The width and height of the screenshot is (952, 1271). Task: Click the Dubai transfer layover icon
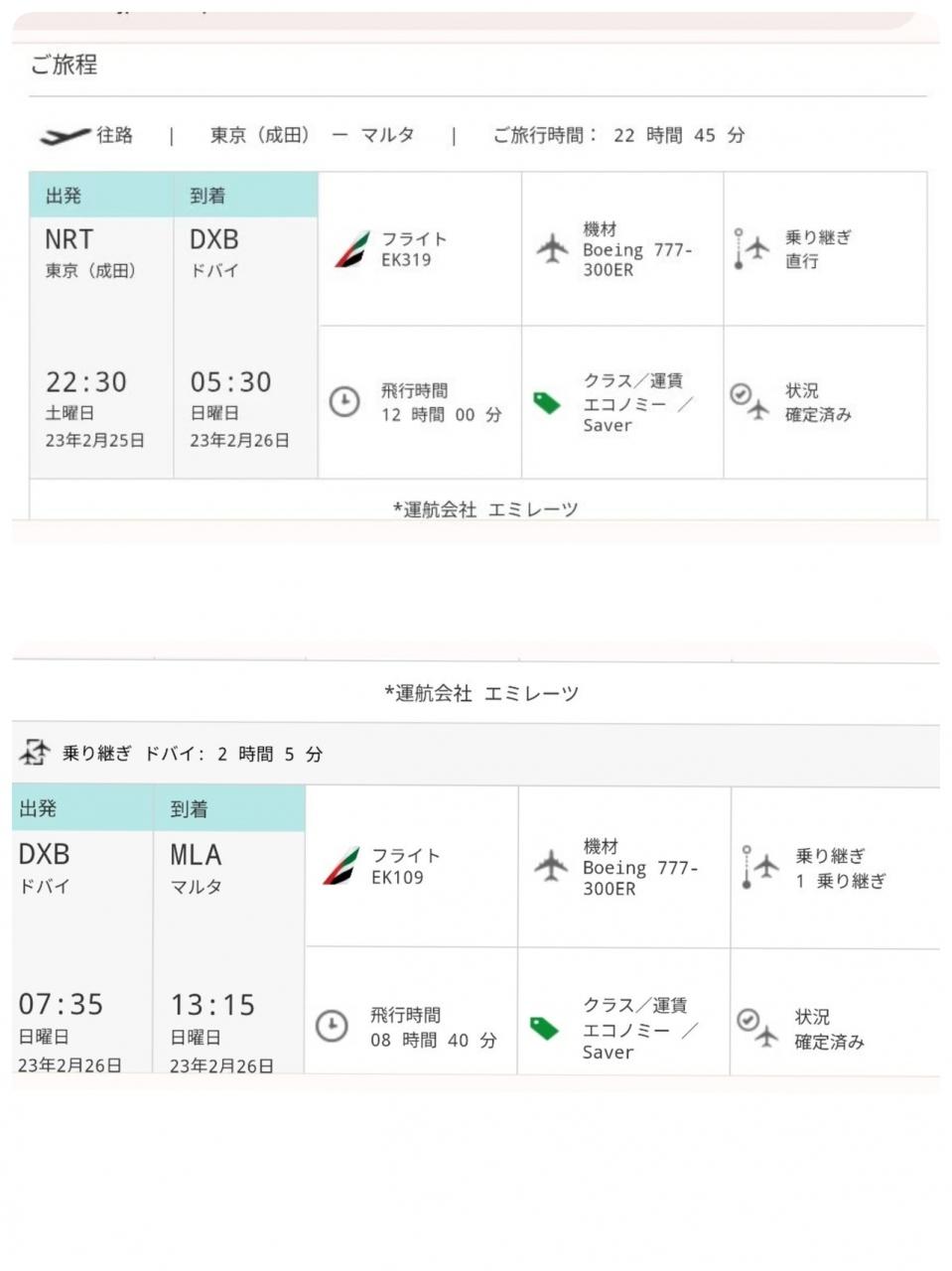34,753
